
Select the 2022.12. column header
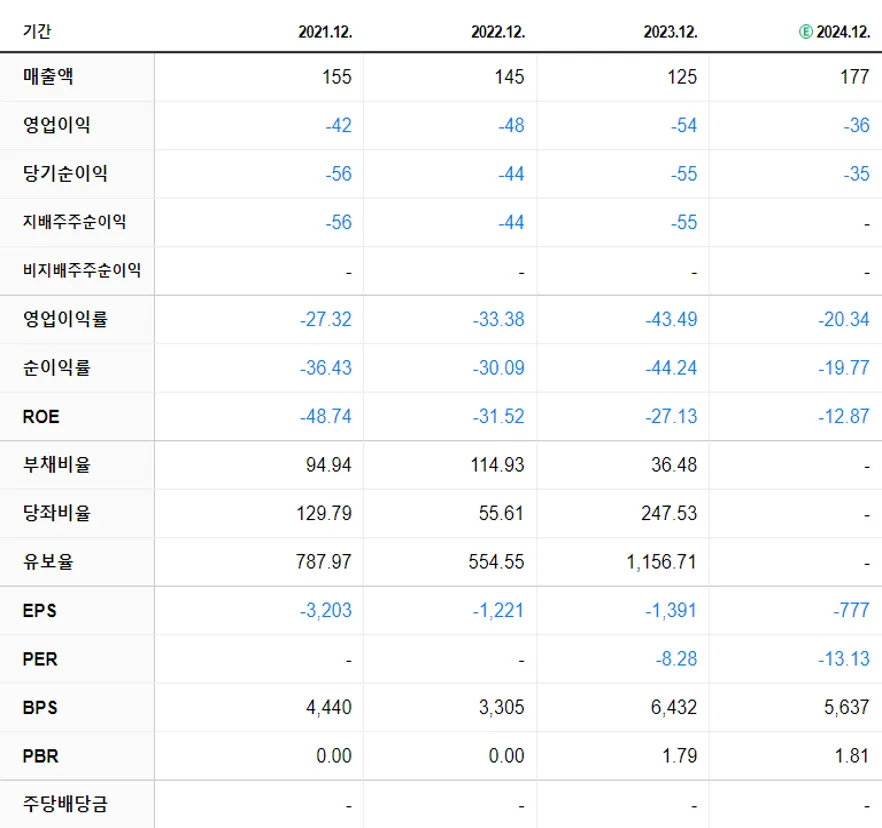[x=498, y=32]
